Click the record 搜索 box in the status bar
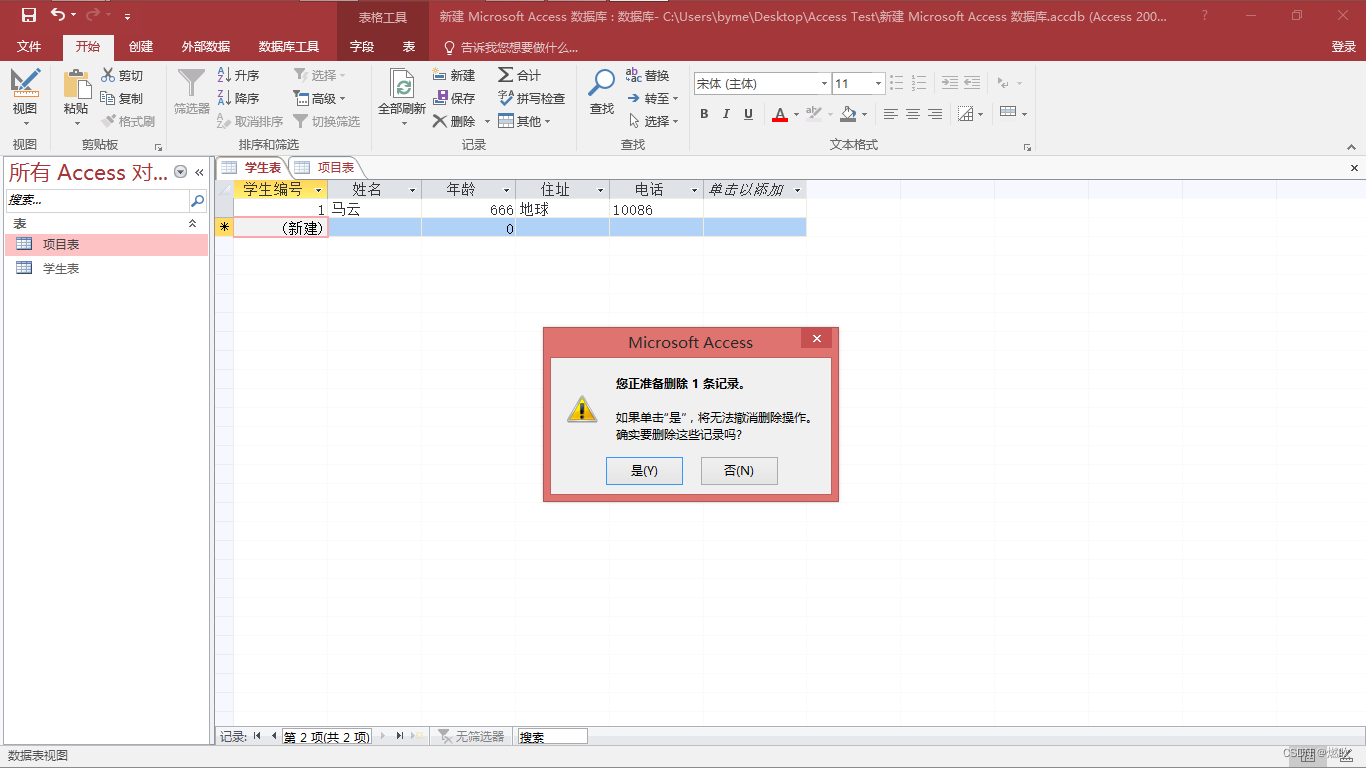The image size is (1366, 768). 552,737
